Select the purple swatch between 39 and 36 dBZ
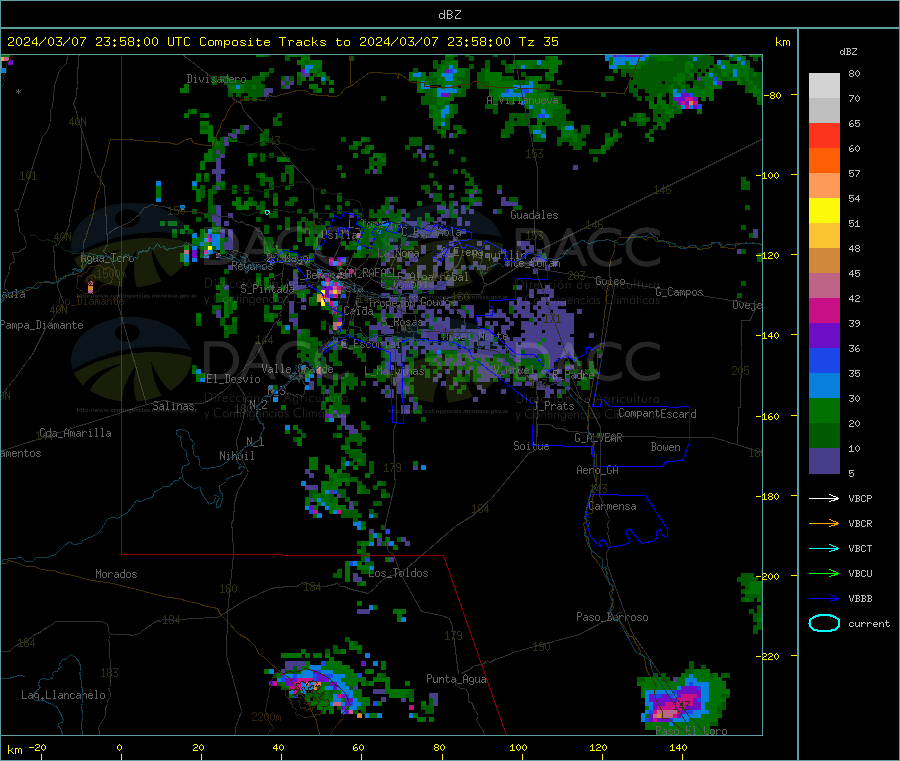 click(824, 336)
